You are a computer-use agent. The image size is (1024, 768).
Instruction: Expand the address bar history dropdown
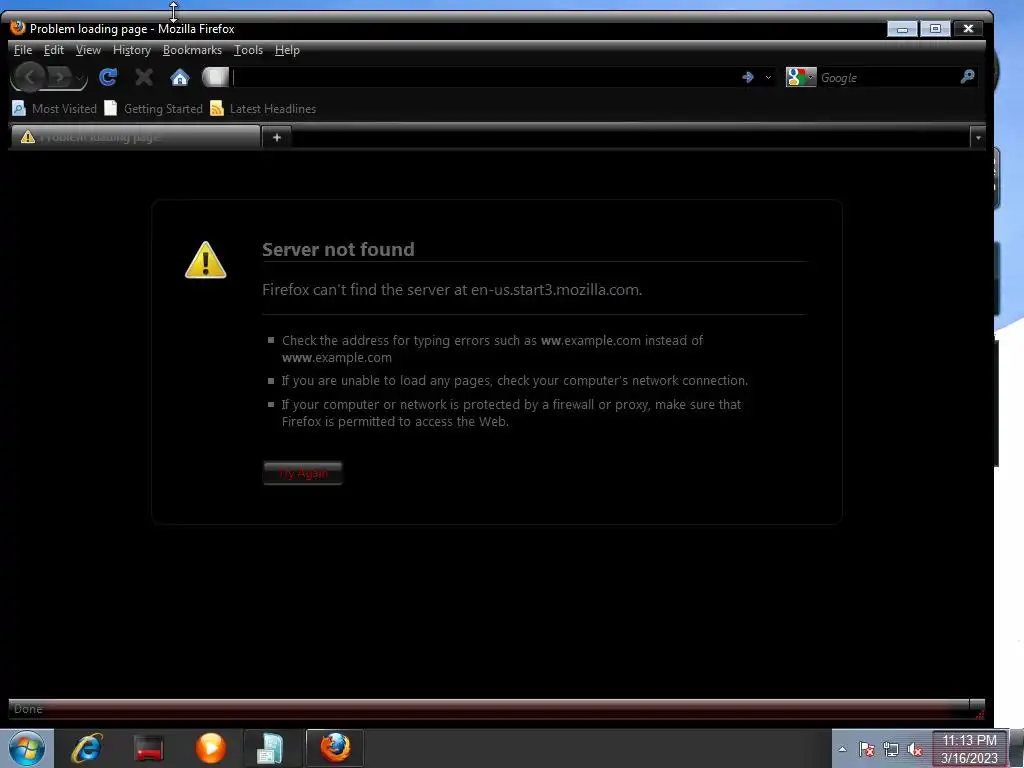[x=768, y=78]
